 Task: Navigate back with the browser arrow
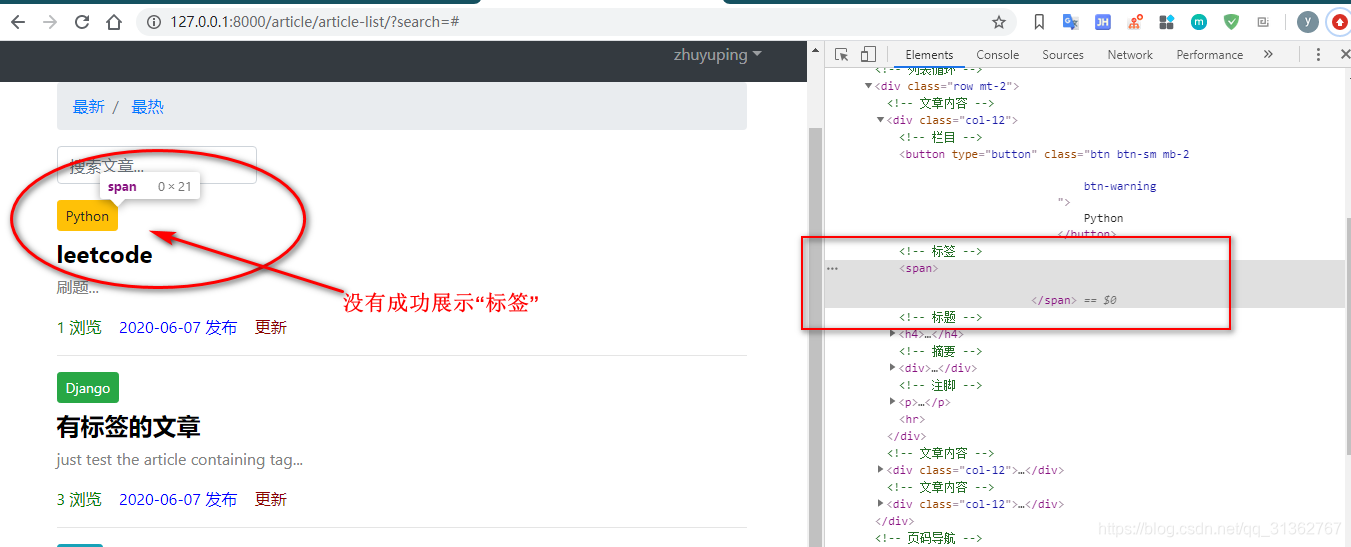(x=18, y=21)
